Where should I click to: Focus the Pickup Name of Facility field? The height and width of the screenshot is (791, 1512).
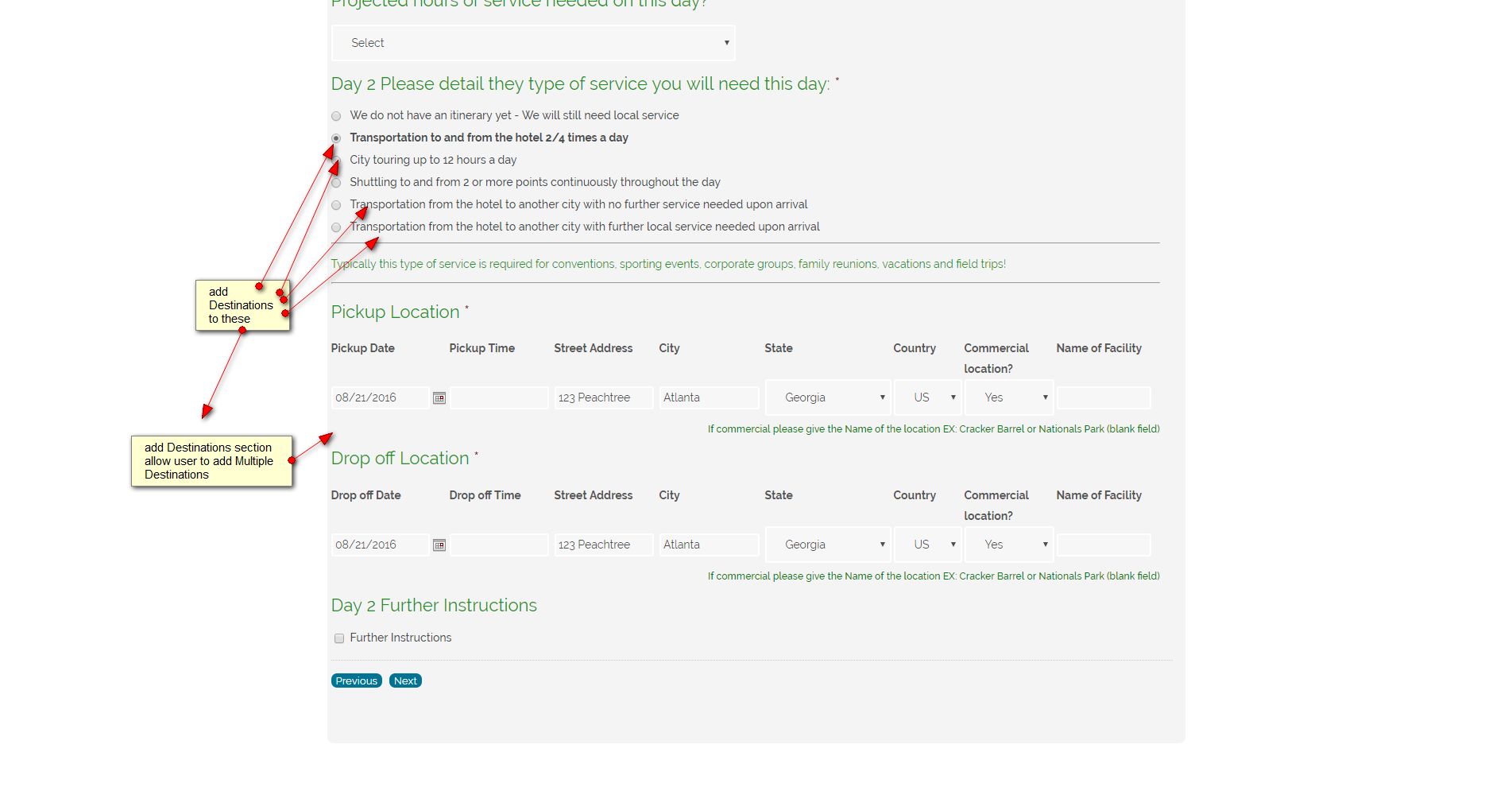click(x=1104, y=397)
